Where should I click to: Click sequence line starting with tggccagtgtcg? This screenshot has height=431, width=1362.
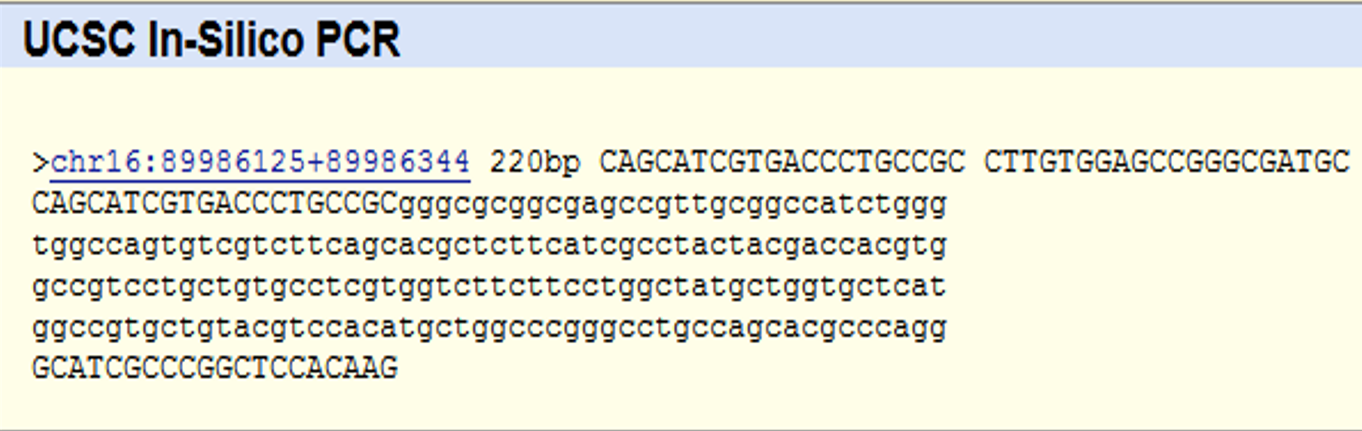point(489,245)
